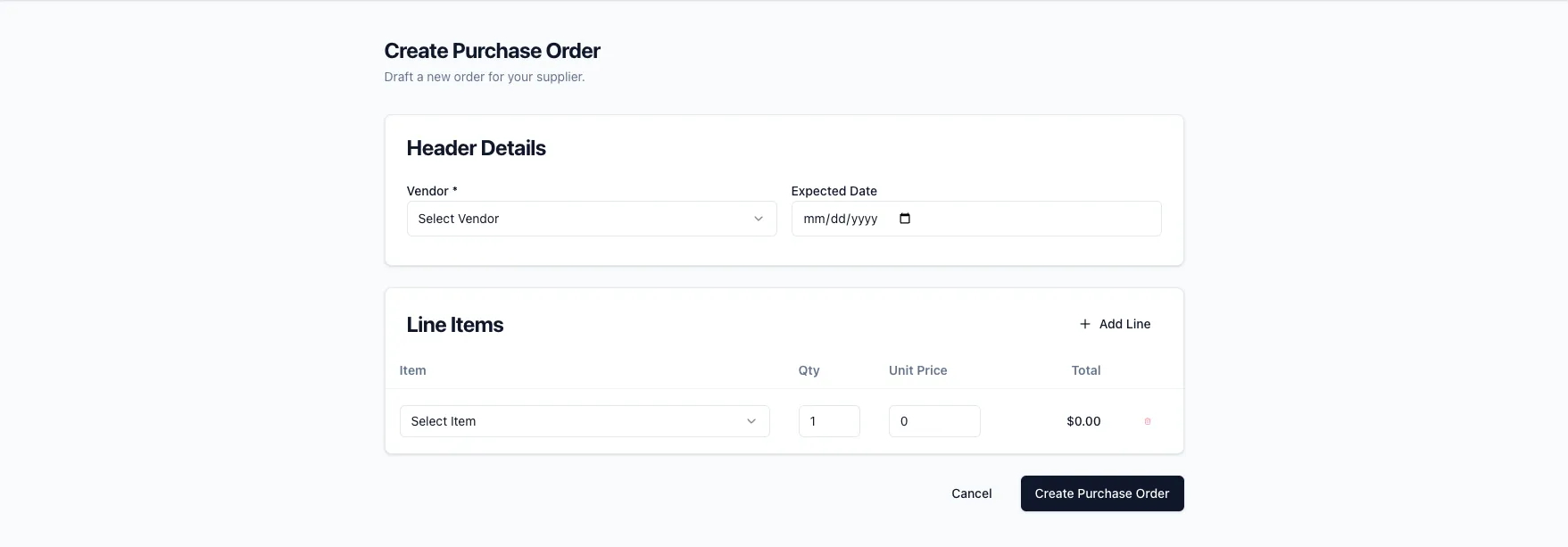
Task: Open the calendar icon in Expected Date
Action: point(905,218)
